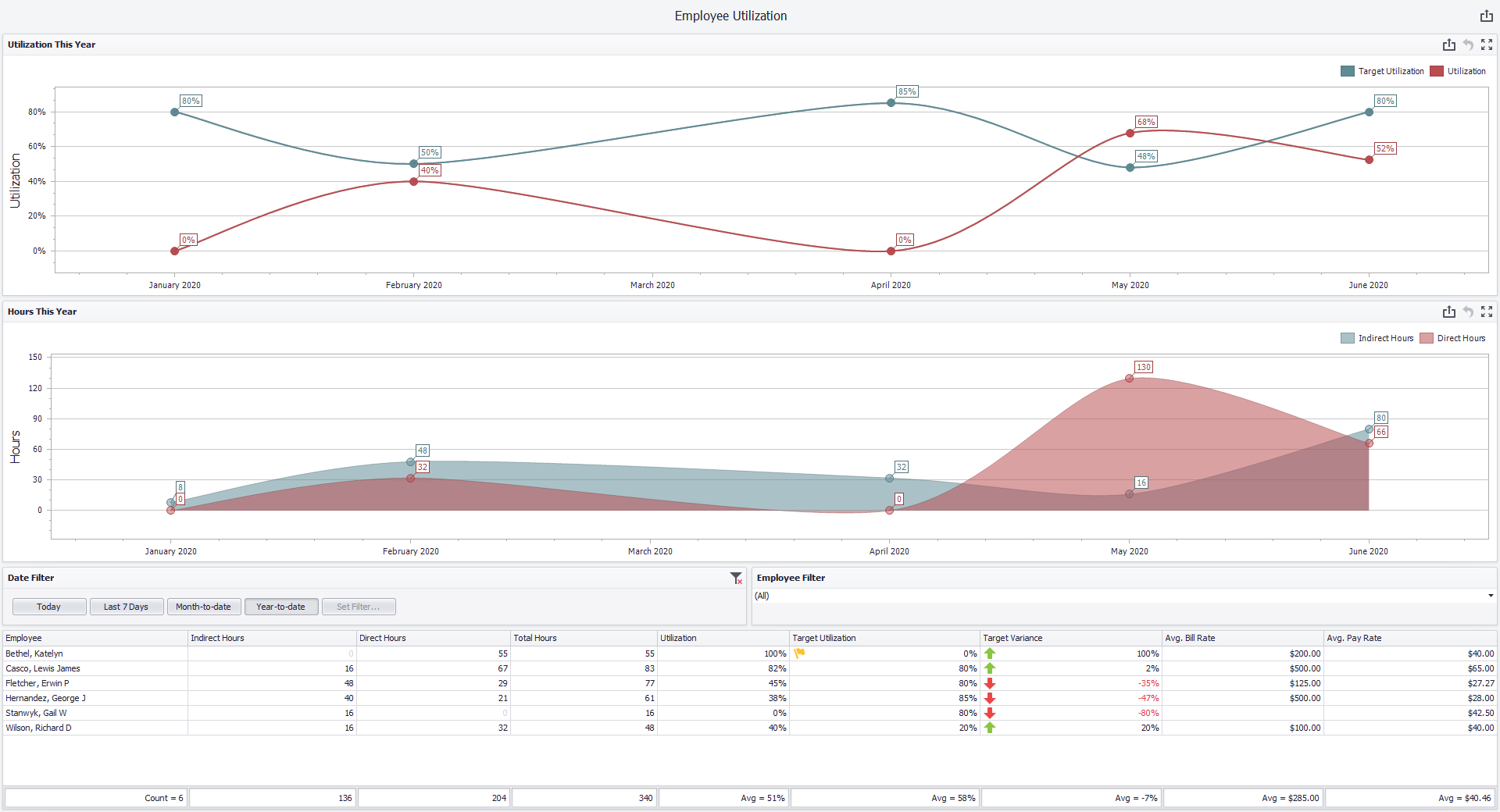The height and width of the screenshot is (812, 1500).
Task: Clear the Date Filter selection
Action: tap(736, 578)
